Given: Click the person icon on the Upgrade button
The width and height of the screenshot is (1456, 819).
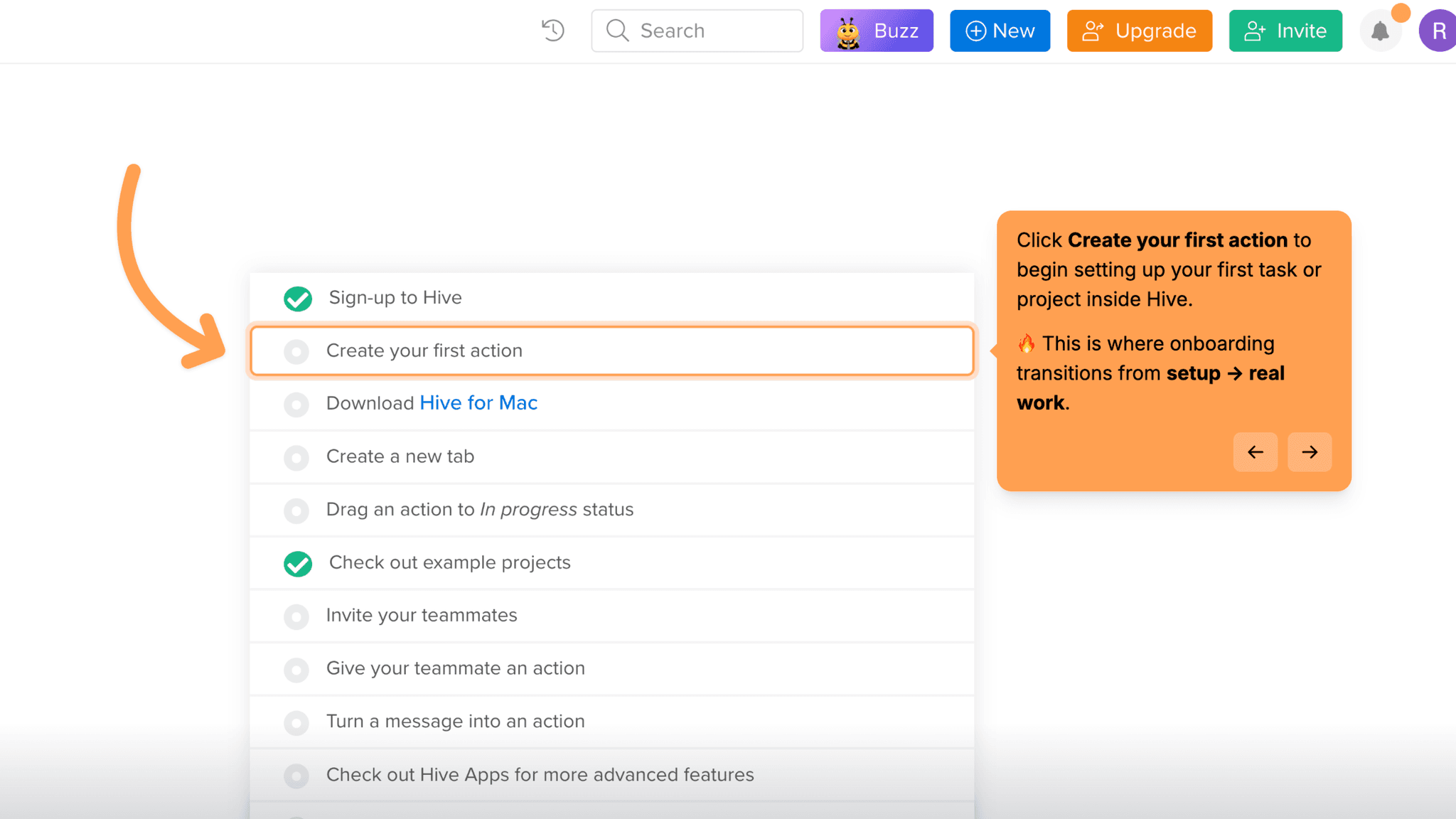Looking at the screenshot, I should point(1093,31).
